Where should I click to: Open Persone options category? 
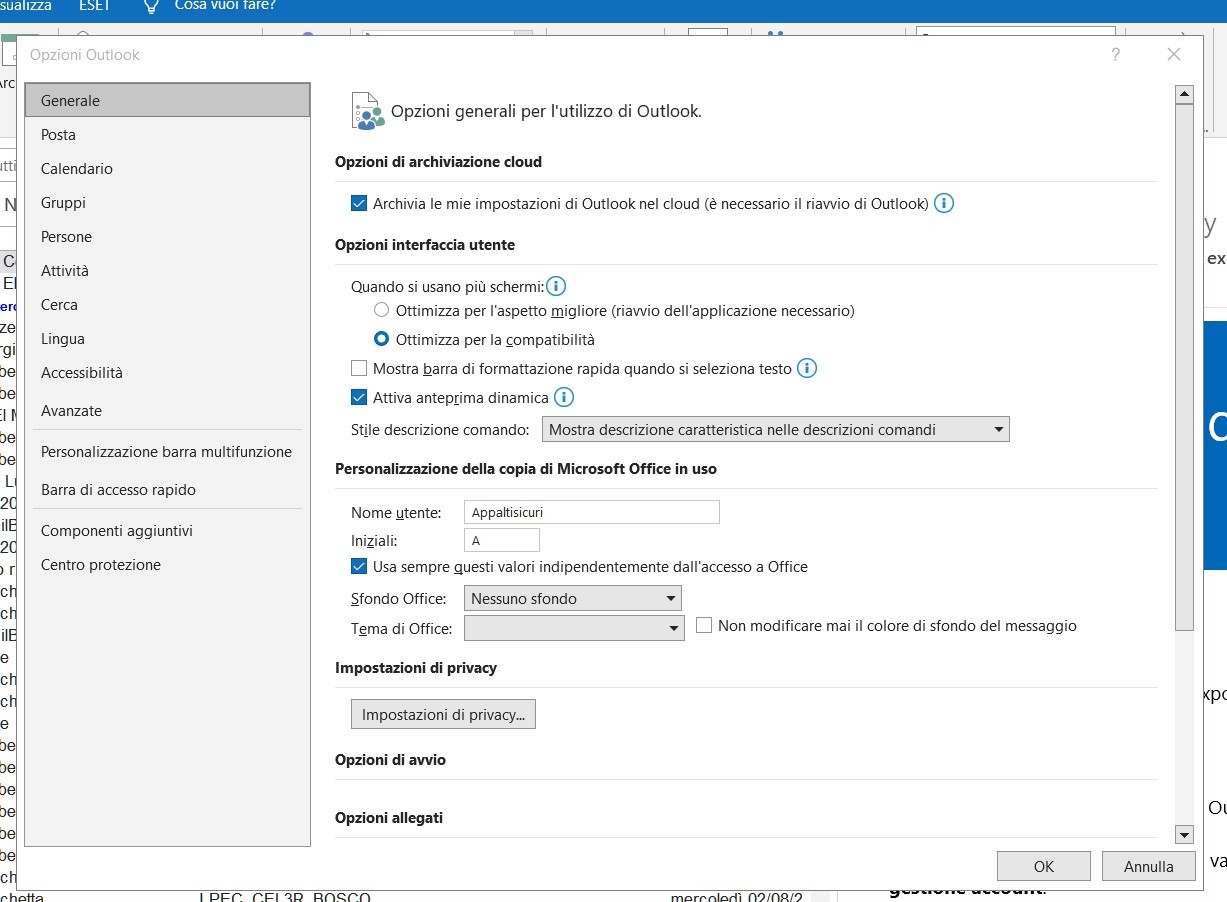(168, 237)
